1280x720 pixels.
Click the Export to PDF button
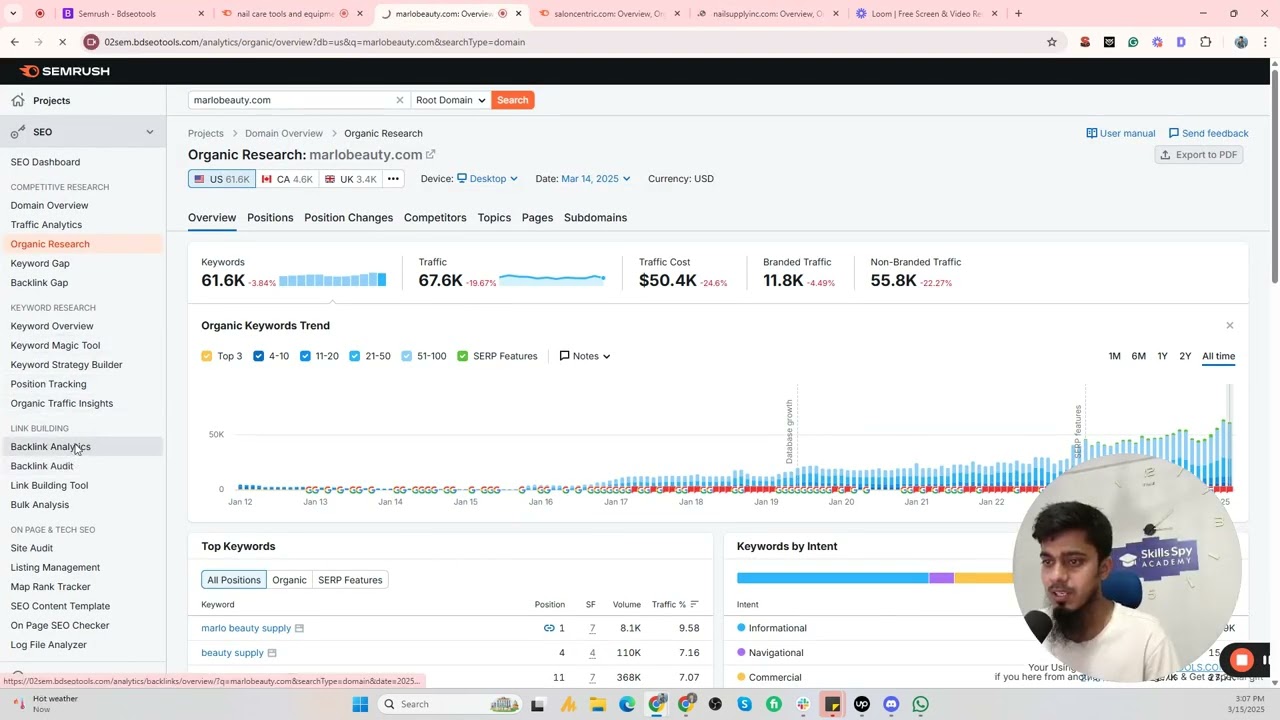(x=1199, y=155)
